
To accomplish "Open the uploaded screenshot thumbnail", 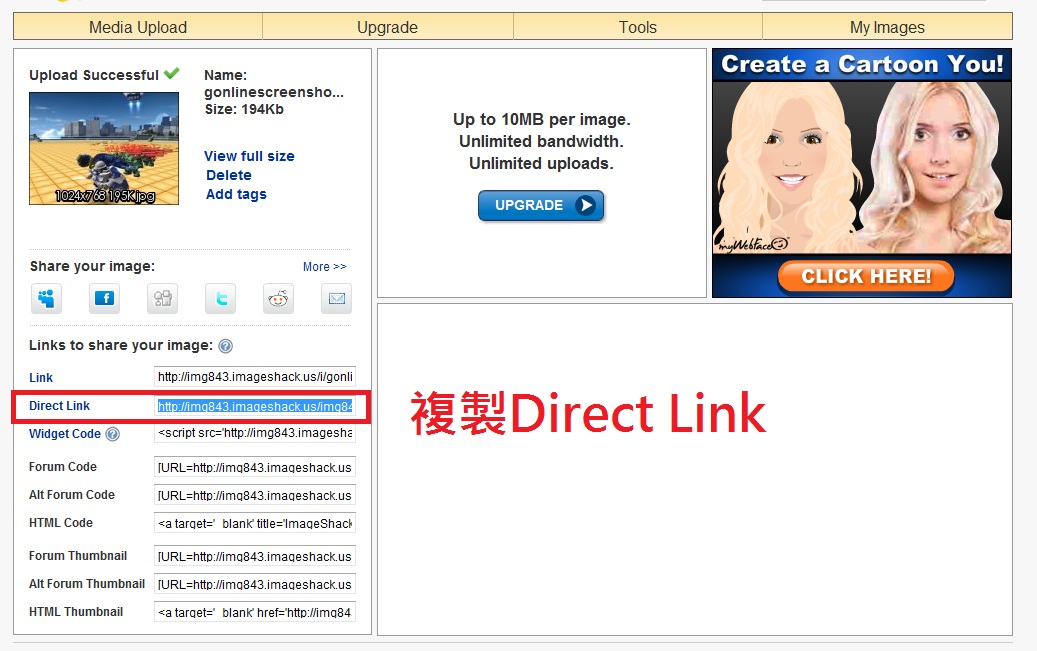I will (x=104, y=148).
